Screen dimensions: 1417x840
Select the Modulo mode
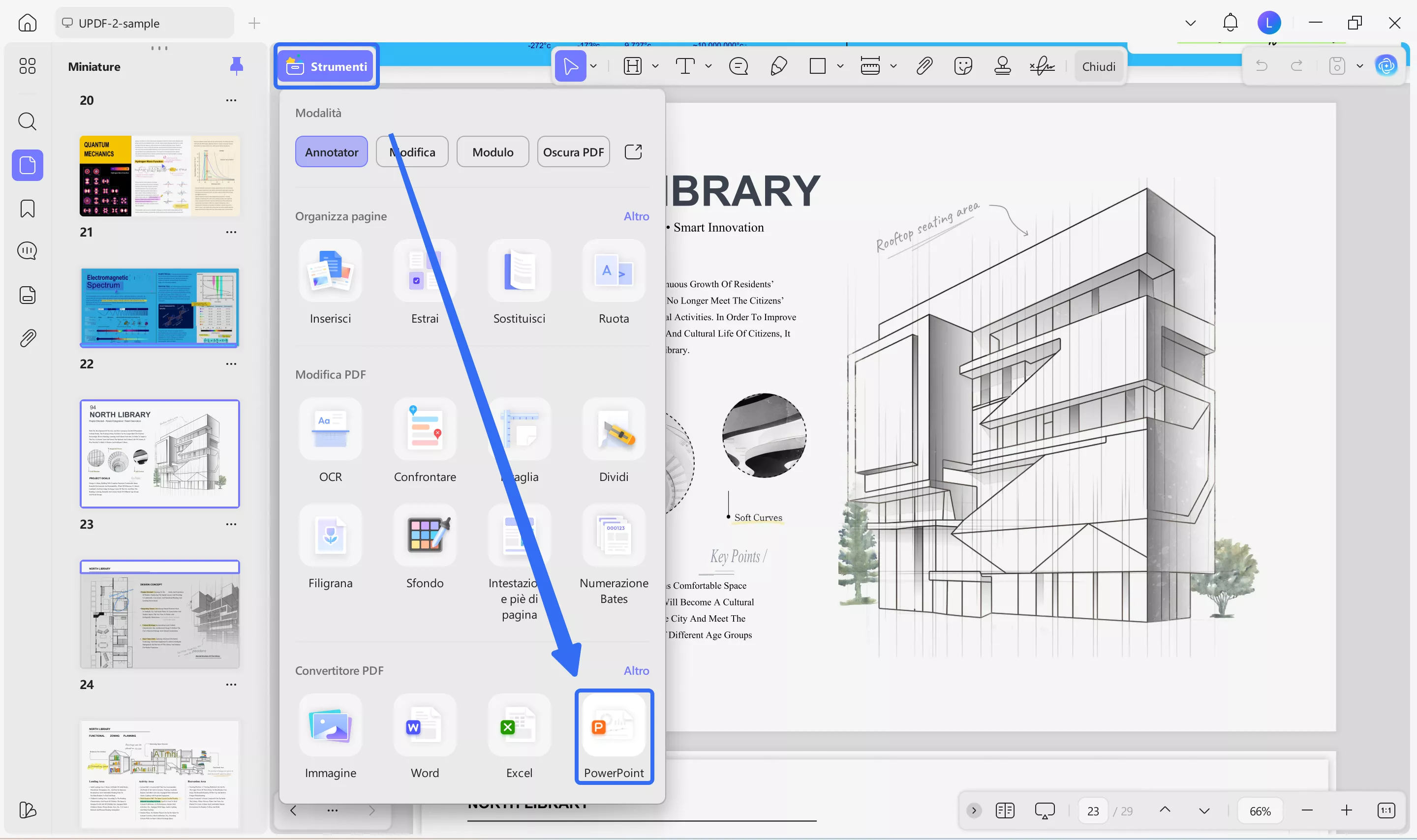(x=492, y=151)
